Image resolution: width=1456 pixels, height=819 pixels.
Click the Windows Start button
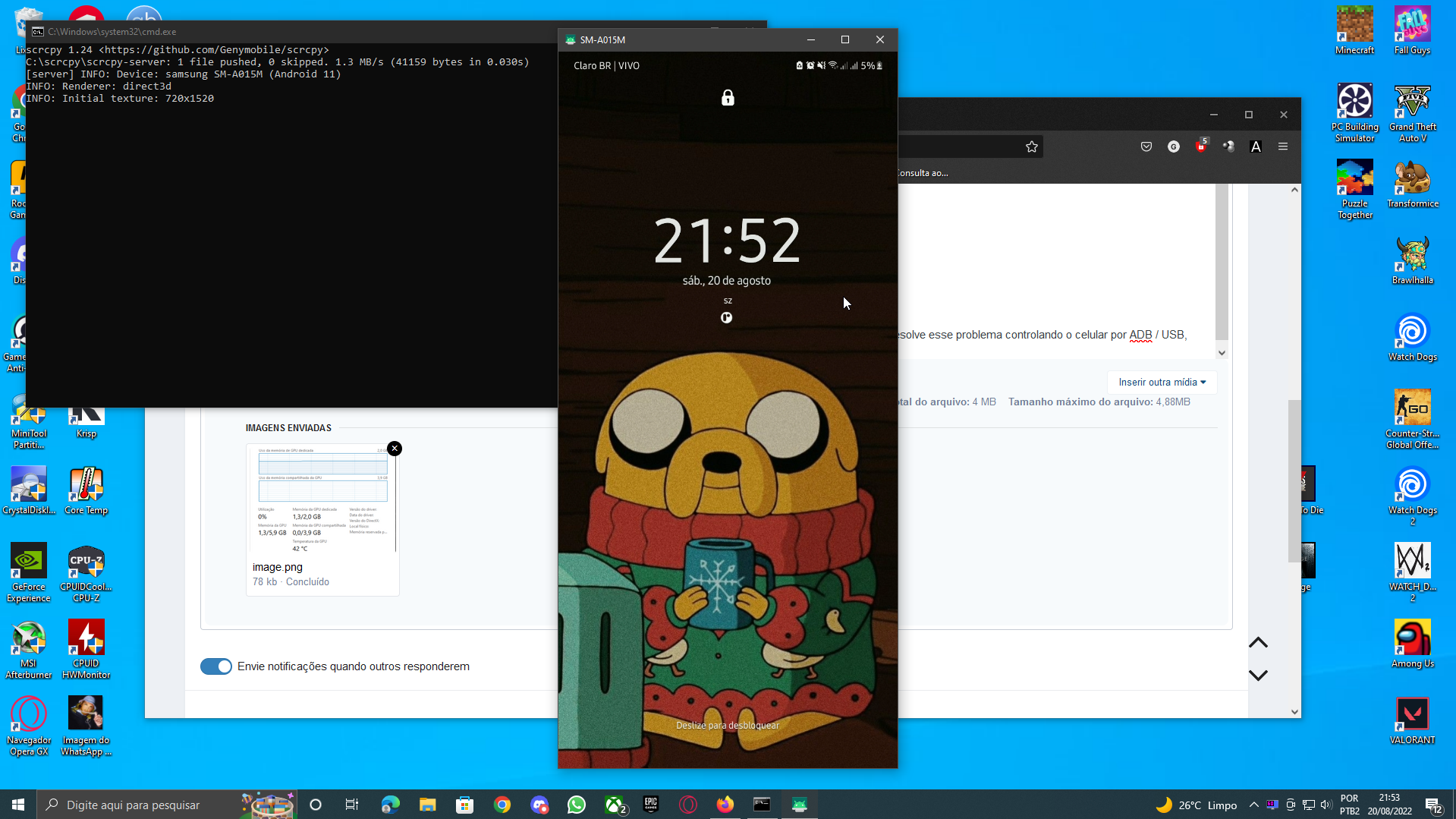18,805
